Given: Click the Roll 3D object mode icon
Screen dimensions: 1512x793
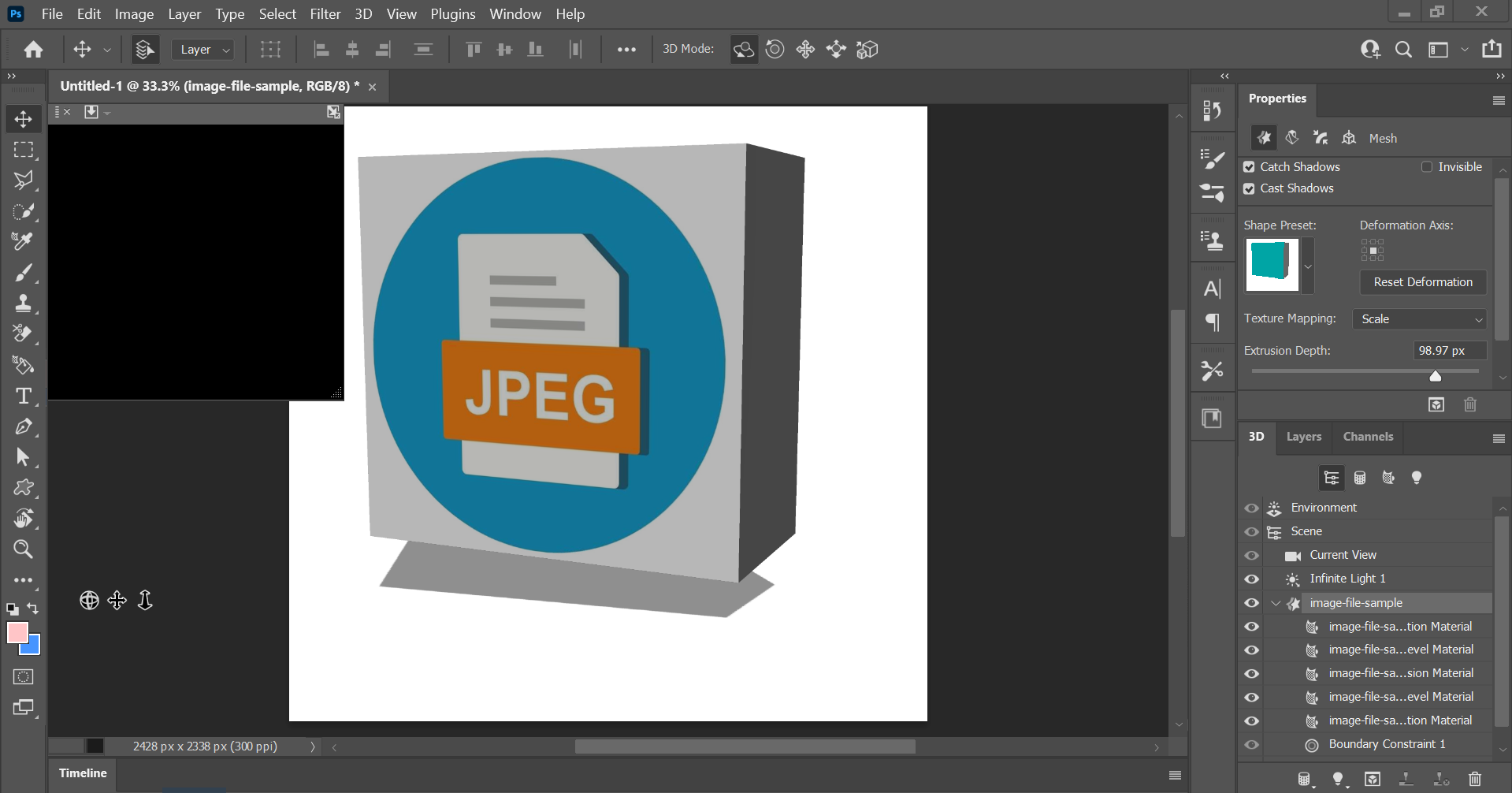Looking at the screenshot, I should coord(775,49).
